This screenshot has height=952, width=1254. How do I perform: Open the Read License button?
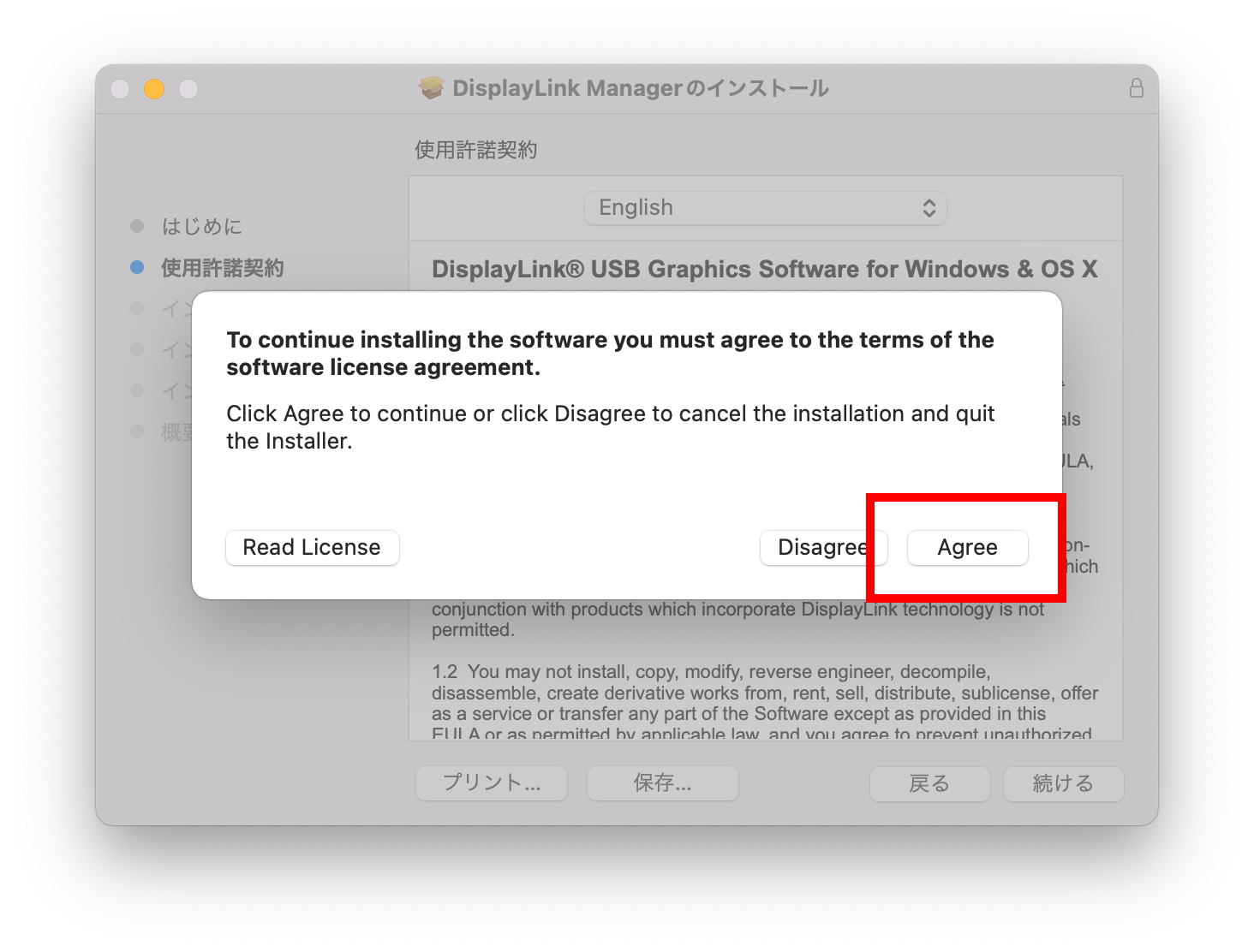(x=312, y=547)
